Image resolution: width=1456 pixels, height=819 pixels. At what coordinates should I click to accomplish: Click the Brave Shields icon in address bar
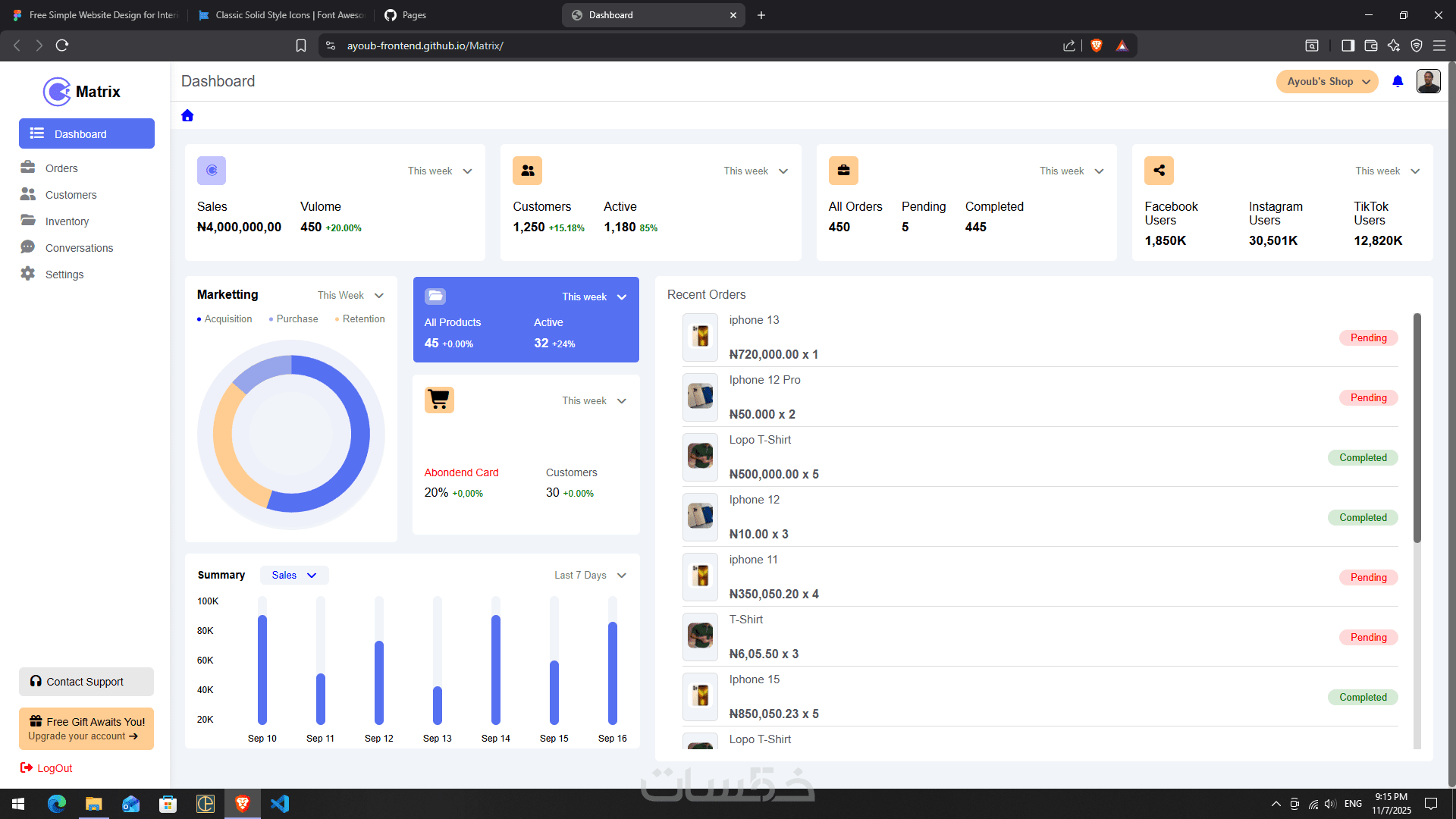tap(1096, 45)
